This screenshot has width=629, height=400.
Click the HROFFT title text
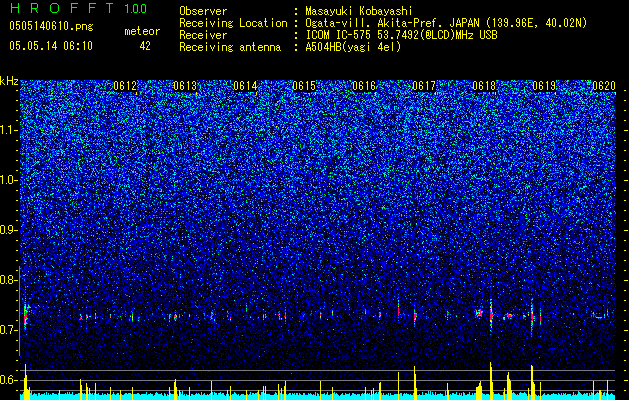click(61, 8)
